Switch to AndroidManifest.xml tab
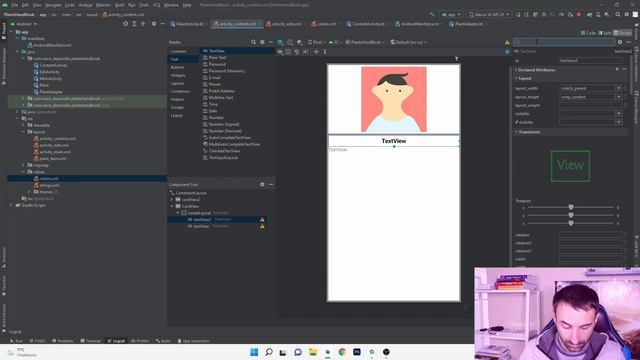This screenshot has width=640, height=360. (419, 24)
